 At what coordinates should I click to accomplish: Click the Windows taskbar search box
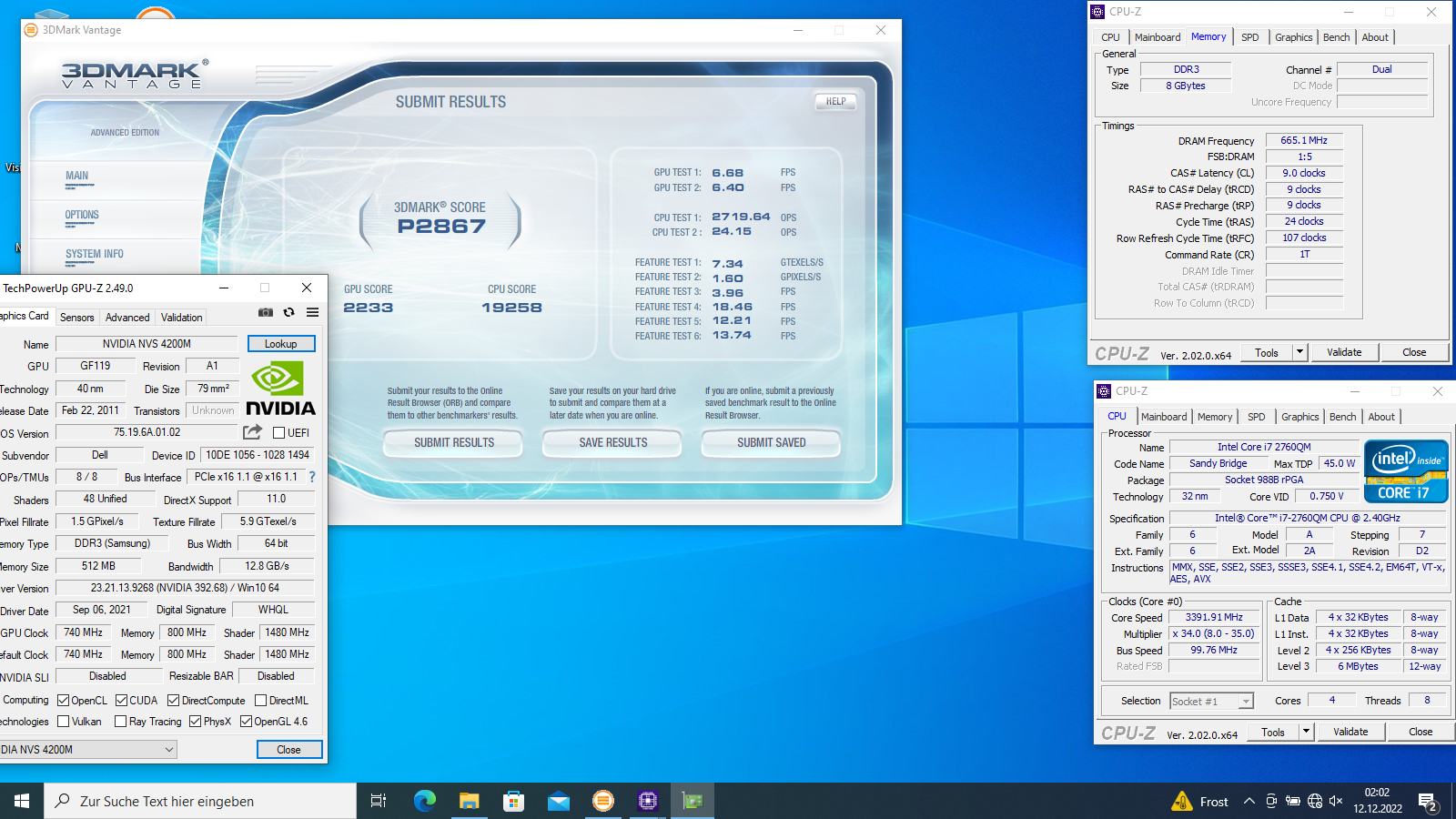tap(200, 801)
